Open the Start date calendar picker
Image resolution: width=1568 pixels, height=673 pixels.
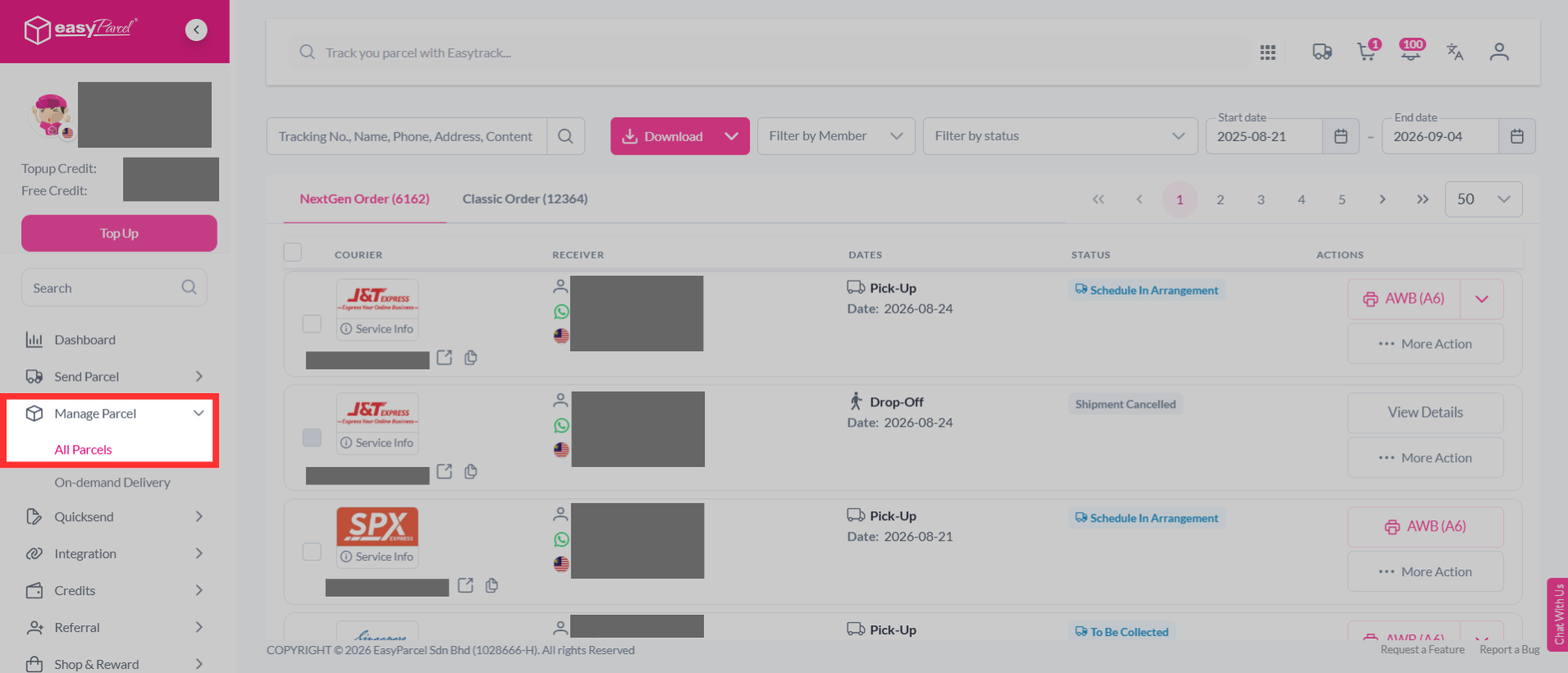pyautogui.click(x=1341, y=136)
